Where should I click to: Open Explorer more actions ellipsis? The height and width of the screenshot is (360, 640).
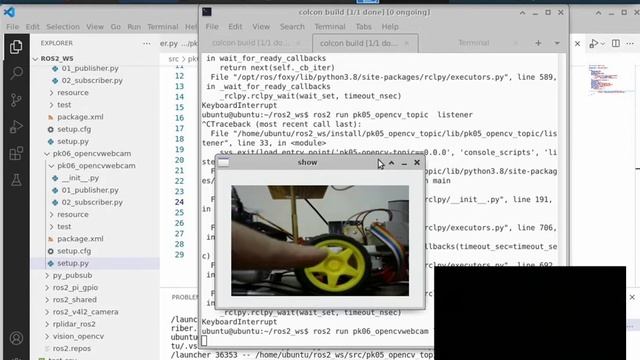(x=147, y=43)
